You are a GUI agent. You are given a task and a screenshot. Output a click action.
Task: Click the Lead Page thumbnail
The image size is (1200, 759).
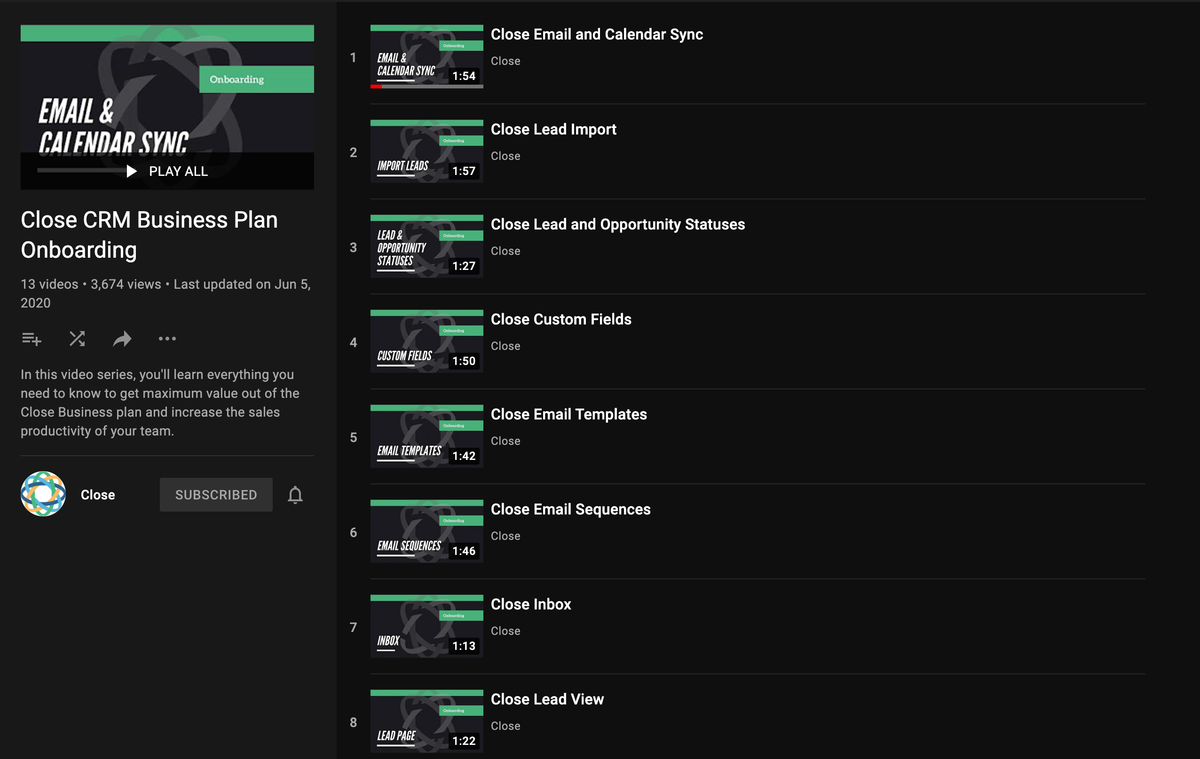[x=427, y=721]
